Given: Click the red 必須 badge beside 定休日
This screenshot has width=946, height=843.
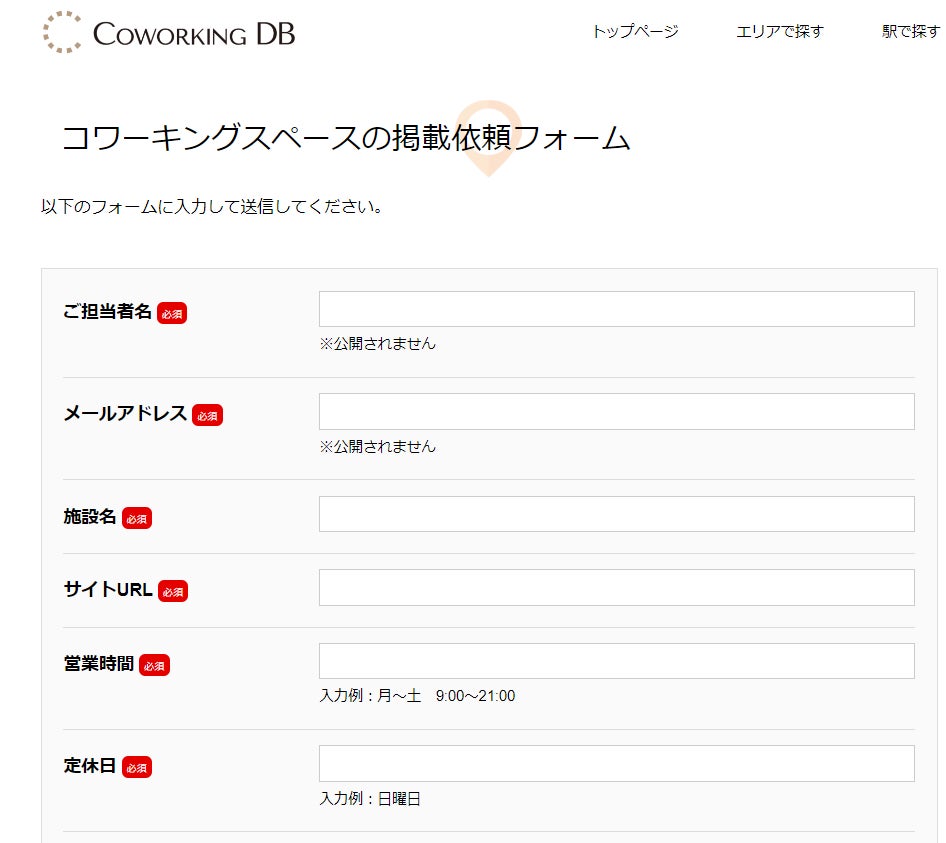Looking at the screenshot, I should pos(137,768).
